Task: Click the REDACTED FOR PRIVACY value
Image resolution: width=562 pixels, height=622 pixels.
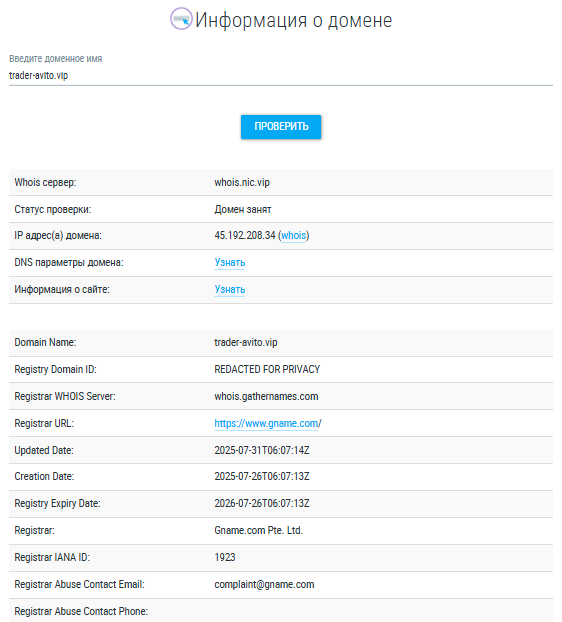Action: (267, 369)
